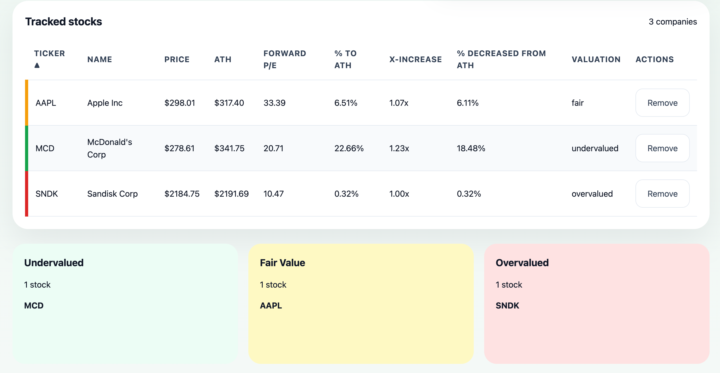Click the Undervalued card heading
This screenshot has height=373, width=720.
54,263
